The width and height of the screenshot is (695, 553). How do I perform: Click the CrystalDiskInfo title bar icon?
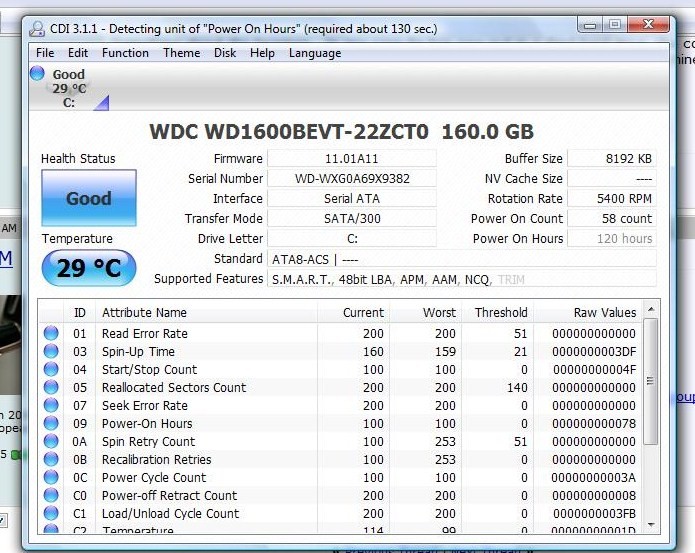click(x=37, y=29)
